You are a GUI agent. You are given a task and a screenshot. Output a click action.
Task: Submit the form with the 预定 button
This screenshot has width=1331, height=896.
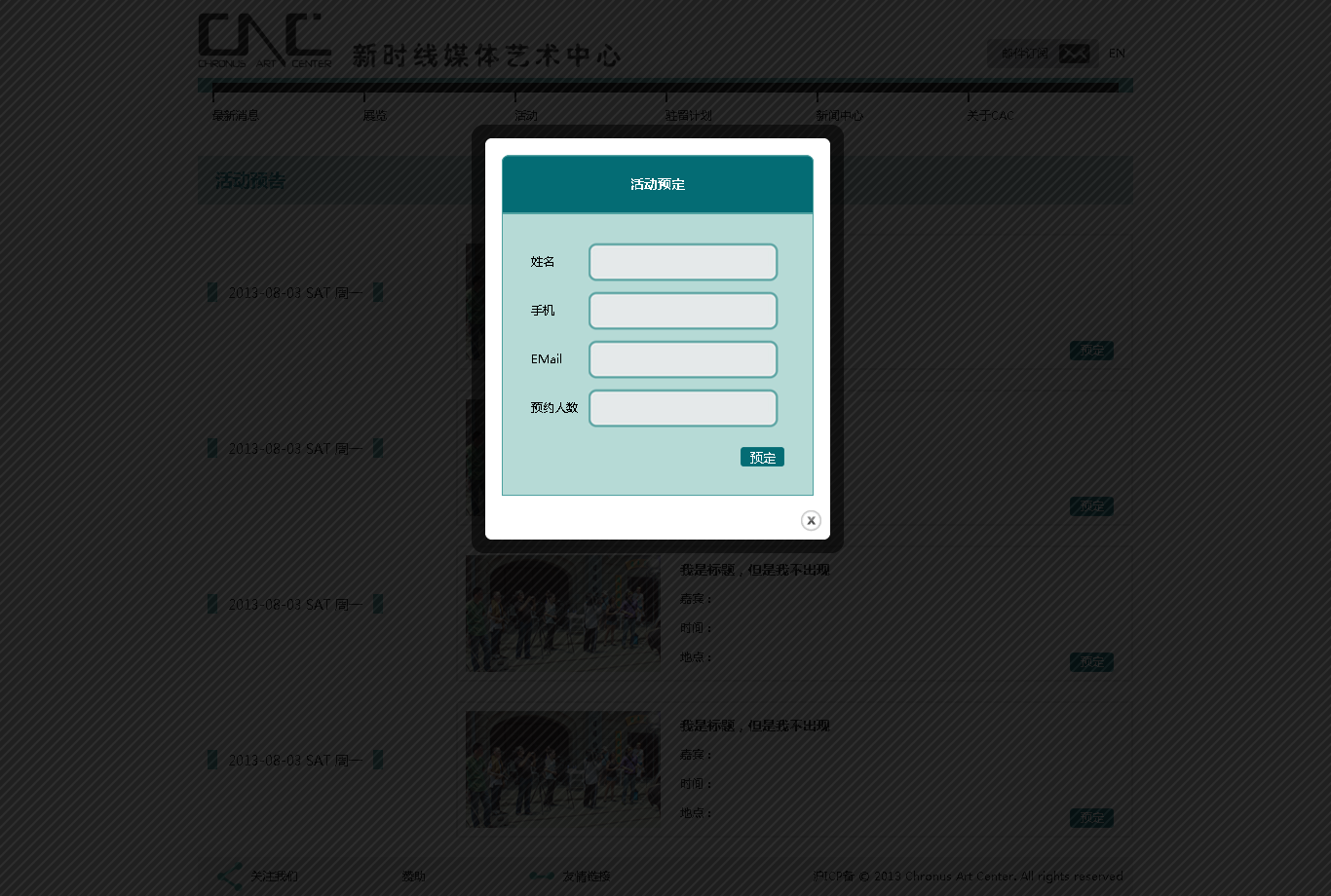(761, 457)
